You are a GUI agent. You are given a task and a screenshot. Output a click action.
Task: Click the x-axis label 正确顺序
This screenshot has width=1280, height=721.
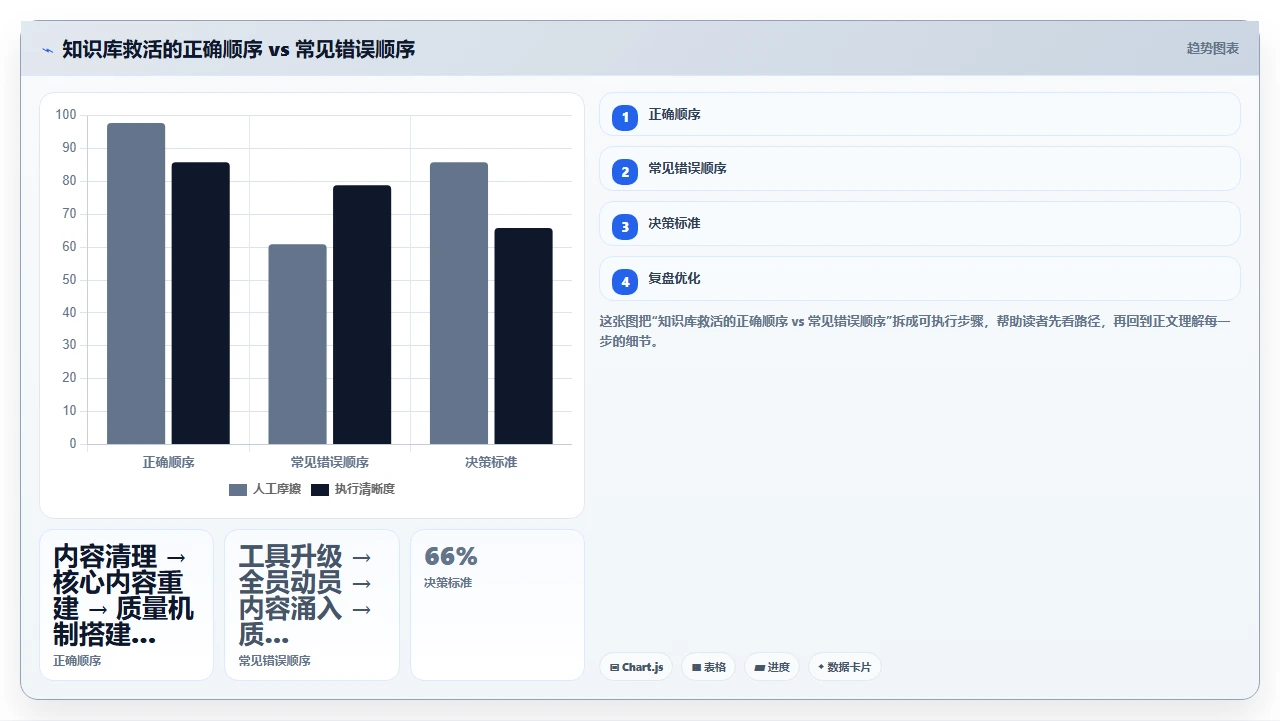tap(168, 462)
